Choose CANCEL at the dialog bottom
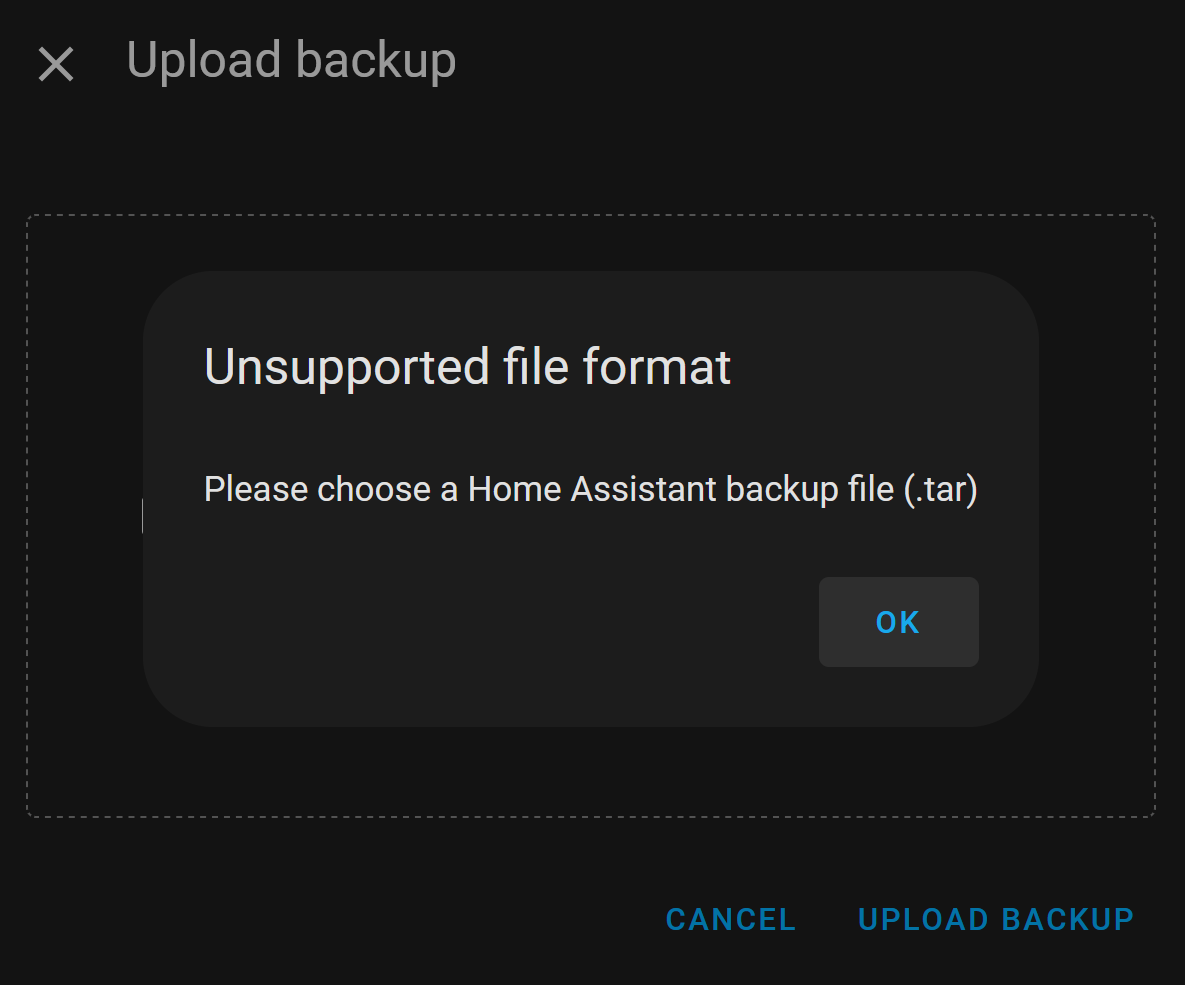 (x=731, y=919)
